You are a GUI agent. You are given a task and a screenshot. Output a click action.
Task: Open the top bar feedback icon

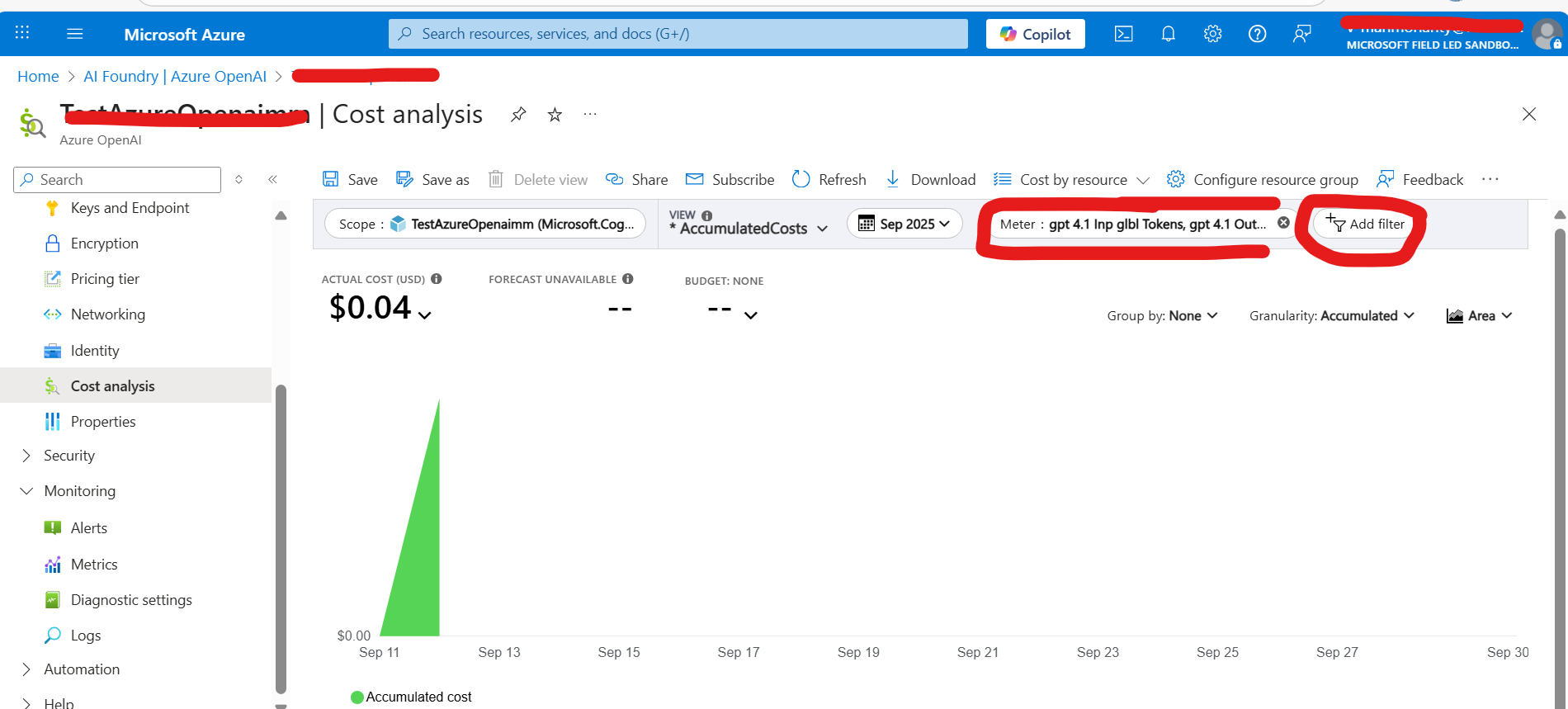pos(1301,34)
